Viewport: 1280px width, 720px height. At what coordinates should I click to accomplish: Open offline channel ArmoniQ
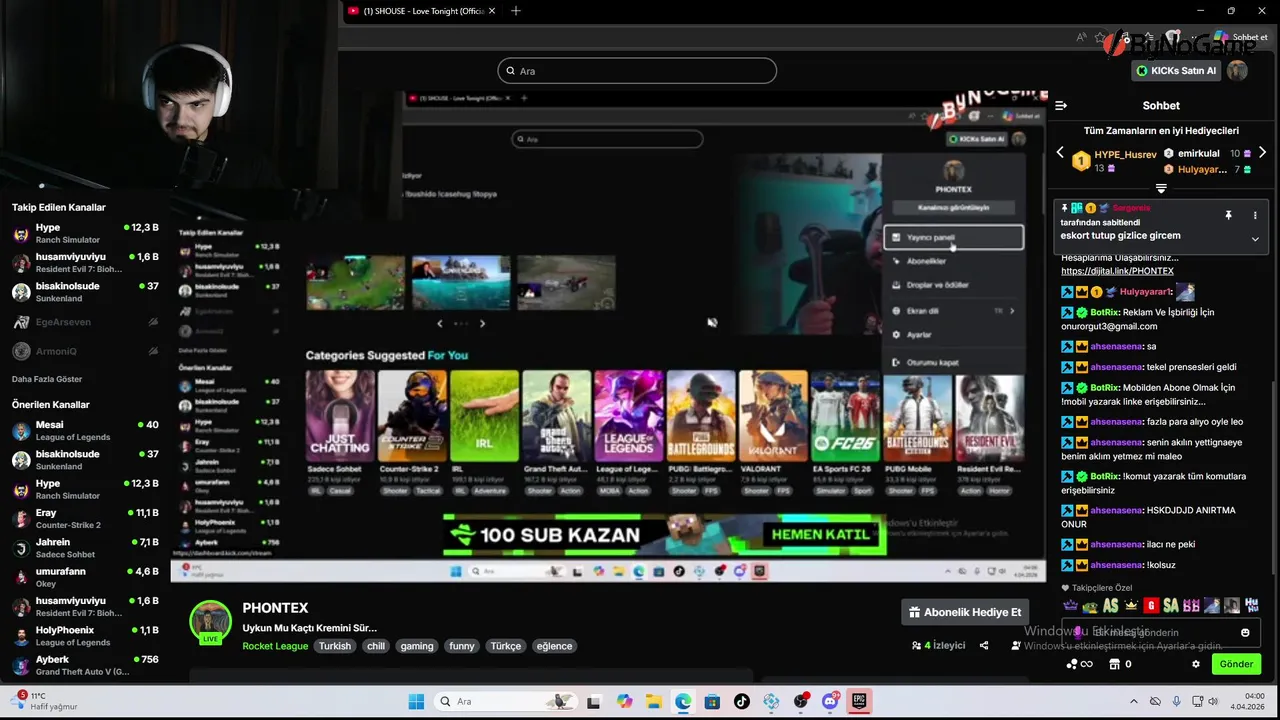[x=85, y=351]
